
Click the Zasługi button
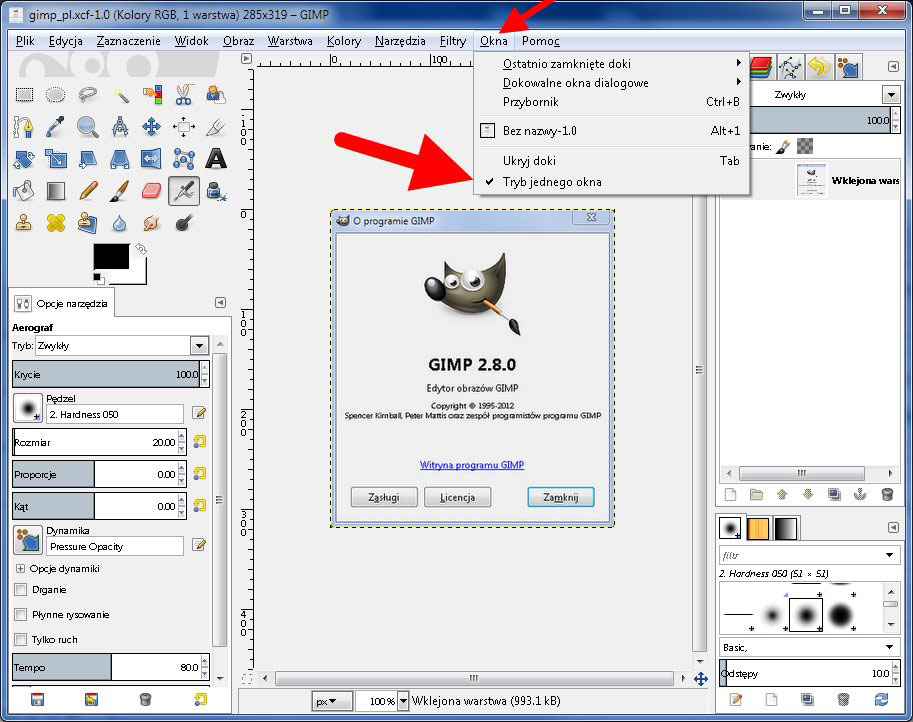click(384, 497)
